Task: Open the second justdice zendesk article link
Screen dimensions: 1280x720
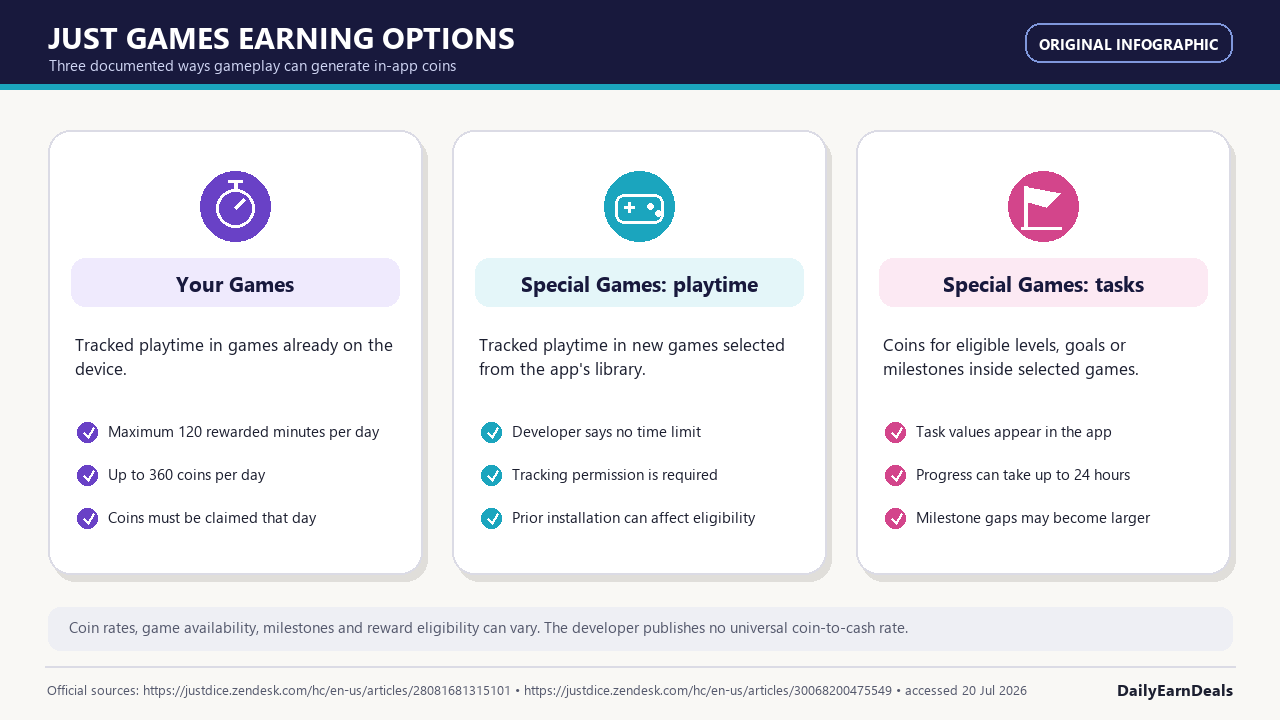Action: tap(708, 691)
